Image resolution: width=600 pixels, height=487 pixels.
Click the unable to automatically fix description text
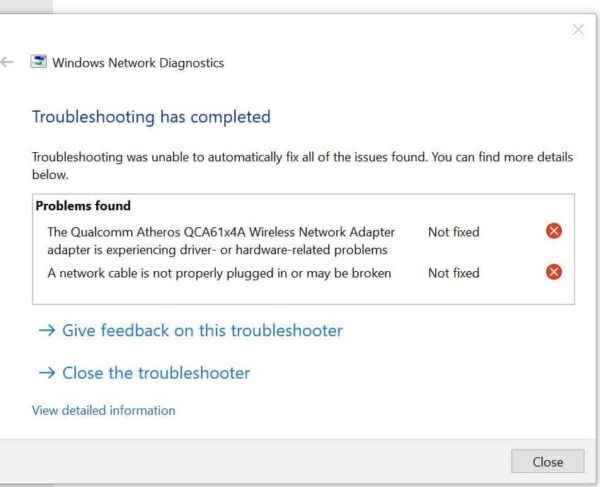coord(302,166)
